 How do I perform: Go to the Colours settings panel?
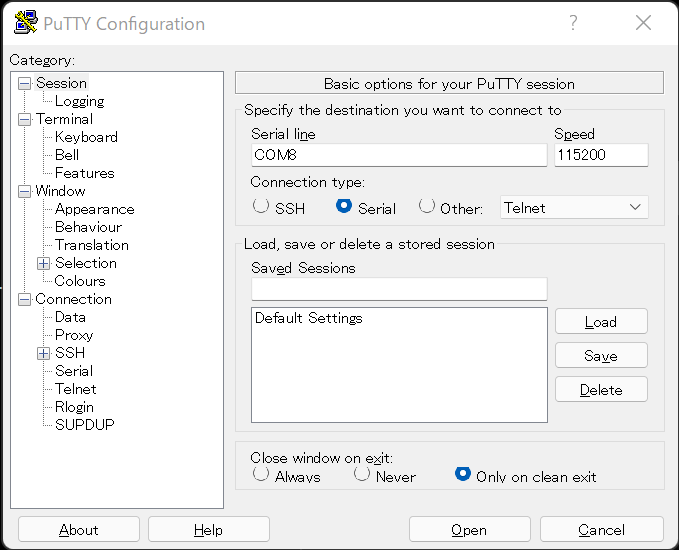coord(80,281)
